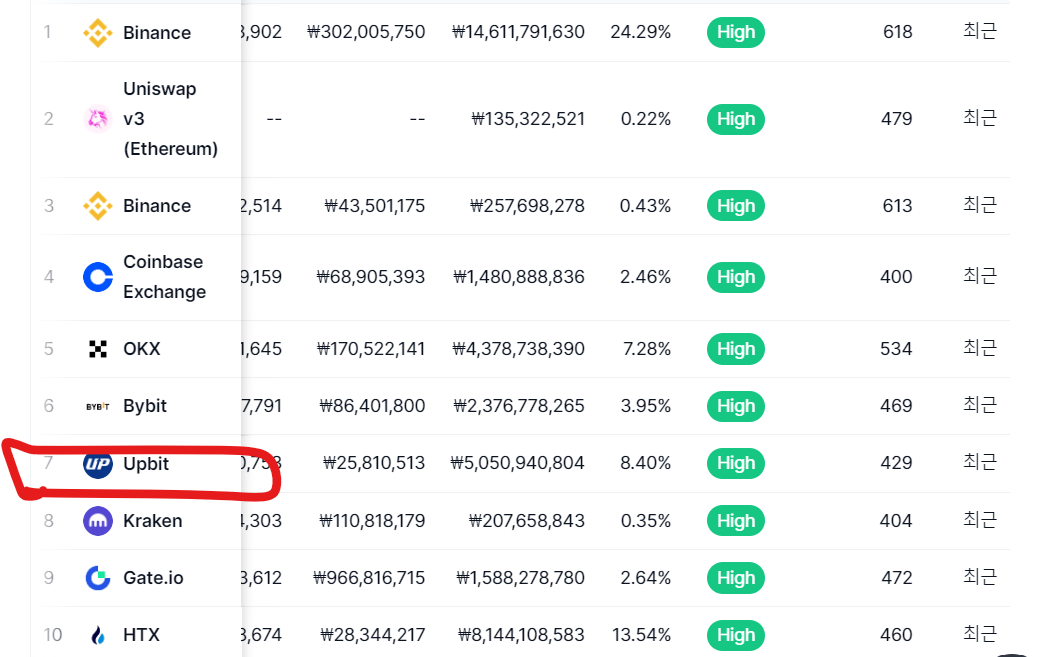This screenshot has height=657, width=1059.
Task: Open the Binance link in row 3
Action: point(157,206)
